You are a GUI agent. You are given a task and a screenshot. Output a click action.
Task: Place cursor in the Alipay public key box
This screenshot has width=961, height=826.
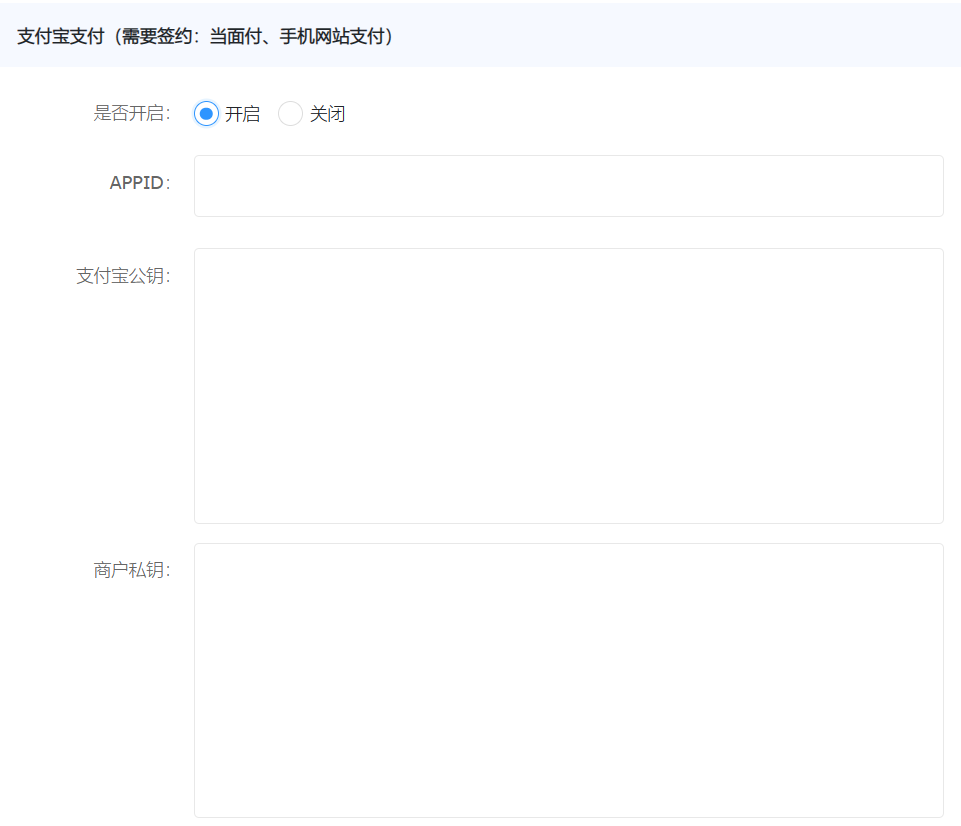click(568, 385)
